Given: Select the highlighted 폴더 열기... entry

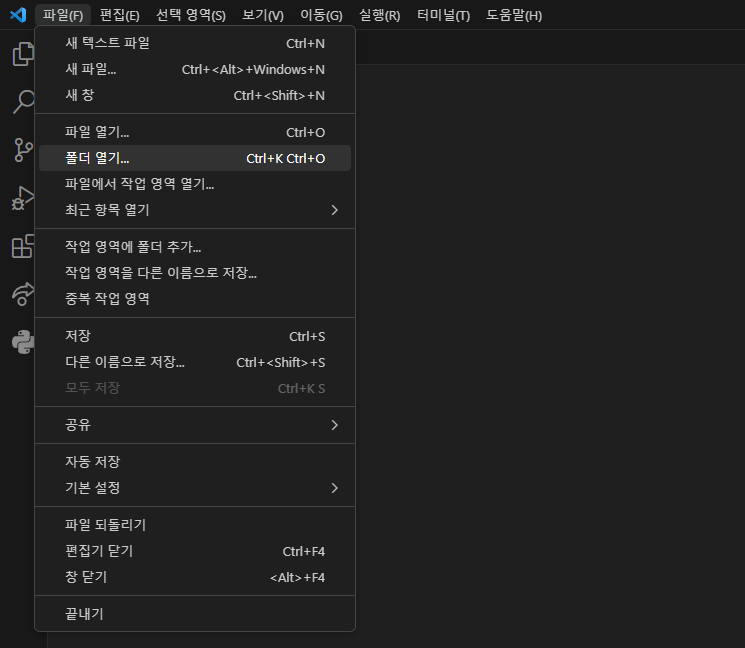Looking at the screenshot, I should coord(195,158).
